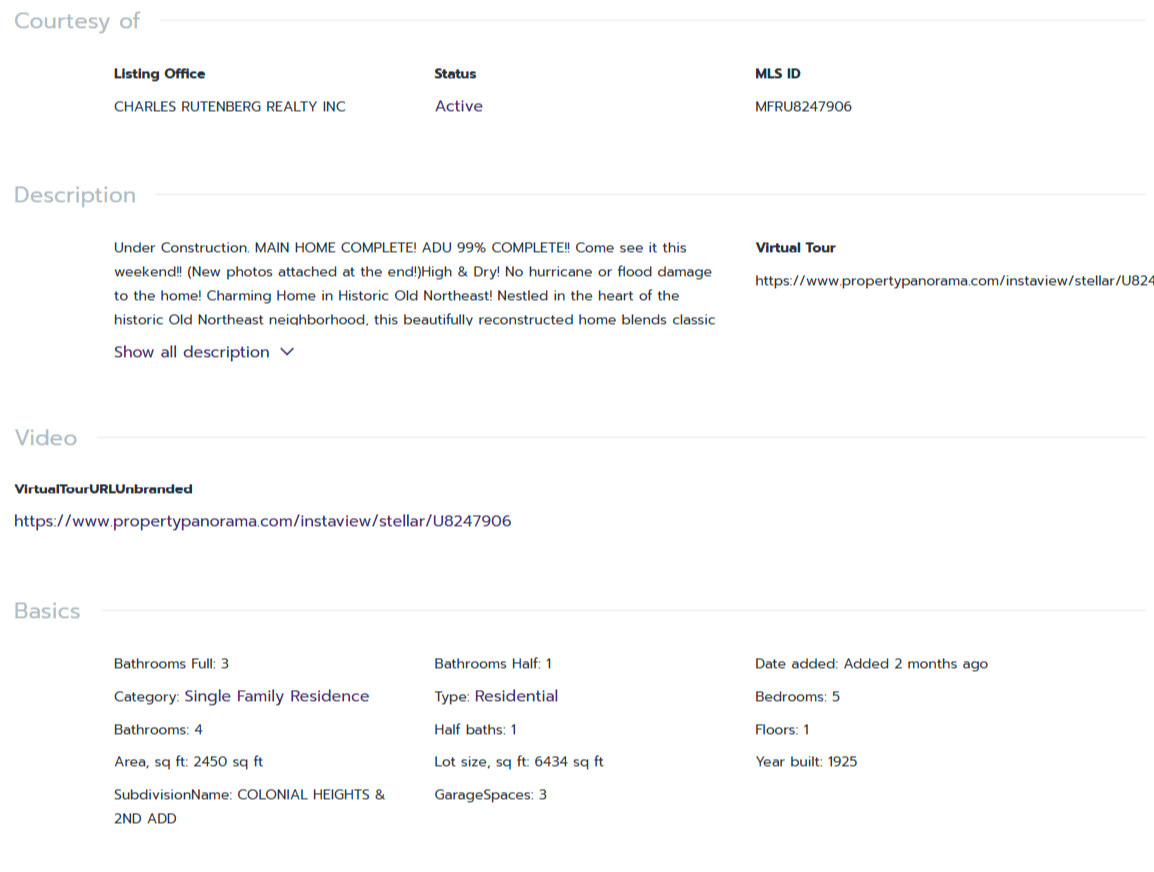Click the GarageSpaces: 3 entry
Image resolution: width=1154 pixels, height=872 pixels.
(490, 795)
